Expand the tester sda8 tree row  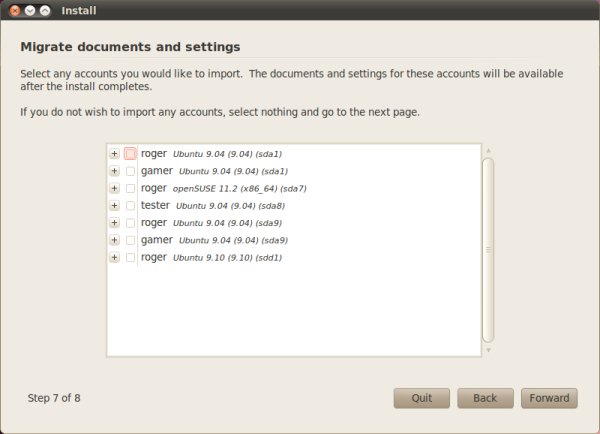[114, 205]
